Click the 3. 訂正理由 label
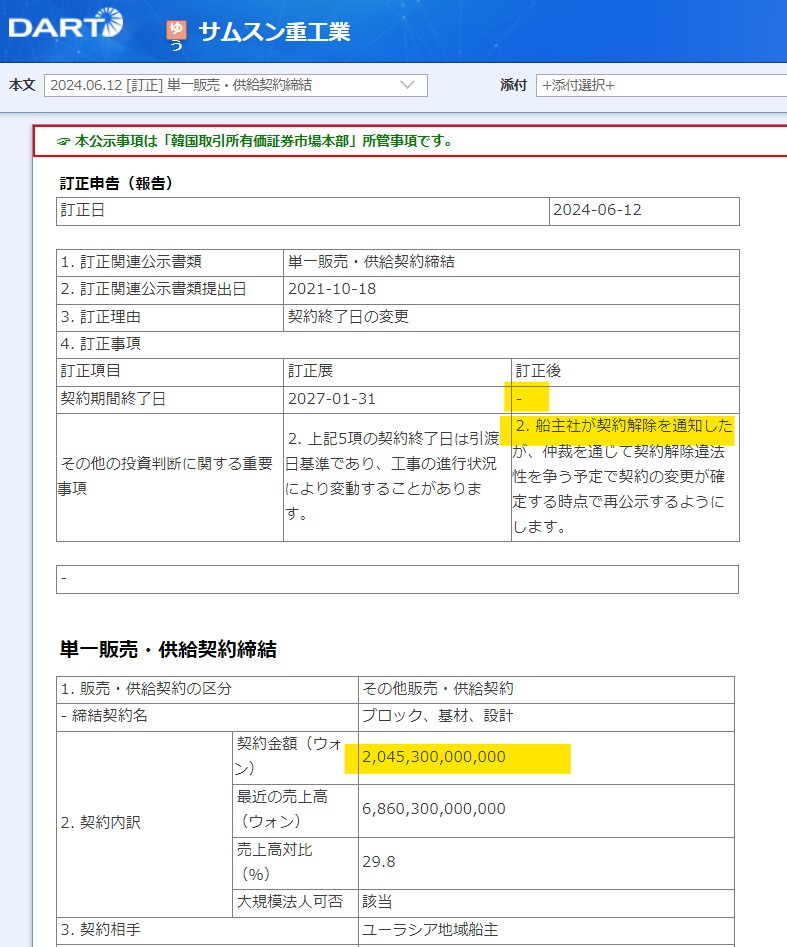 coord(100,317)
